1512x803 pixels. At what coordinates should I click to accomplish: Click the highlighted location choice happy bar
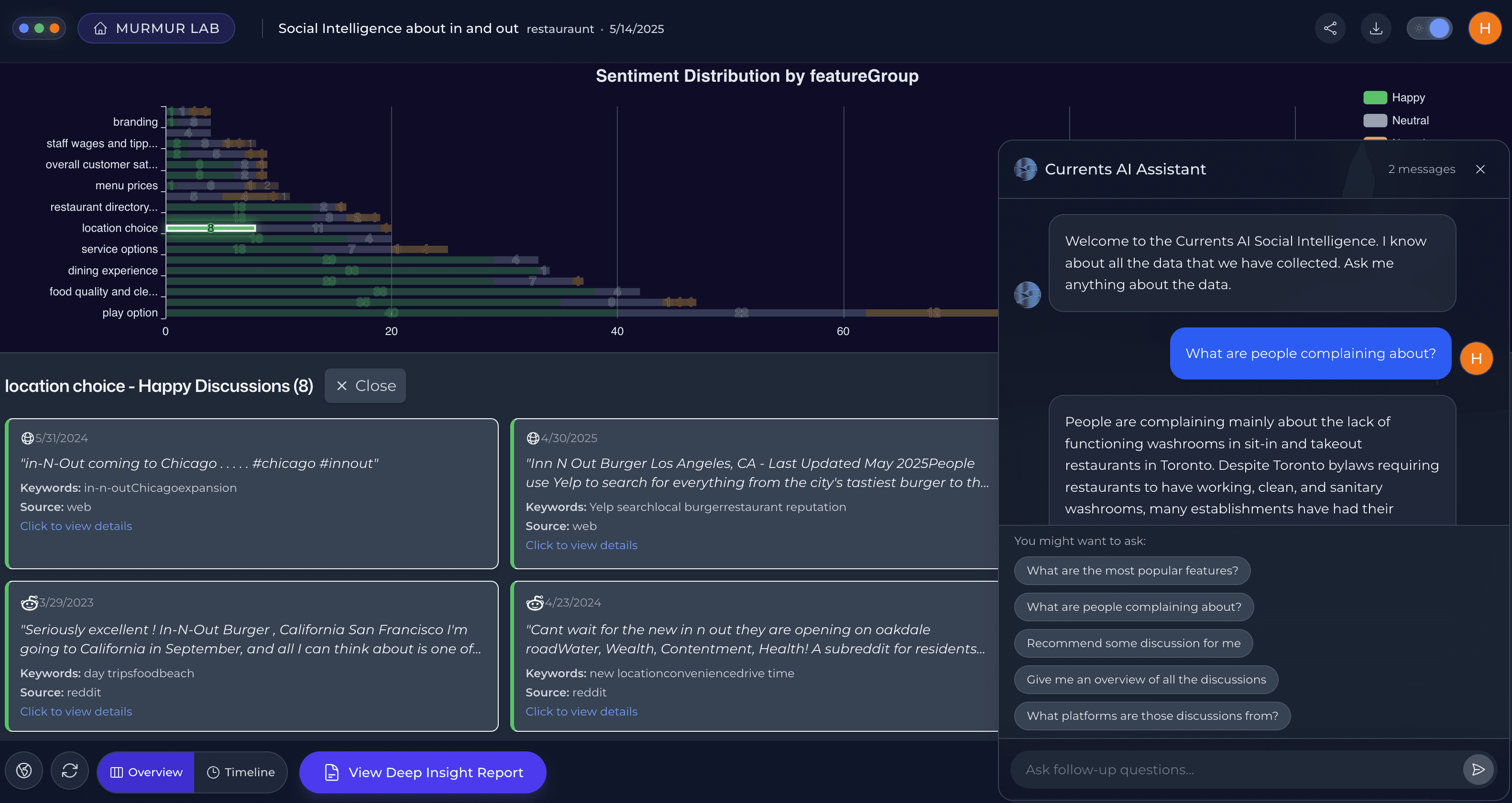click(210, 228)
